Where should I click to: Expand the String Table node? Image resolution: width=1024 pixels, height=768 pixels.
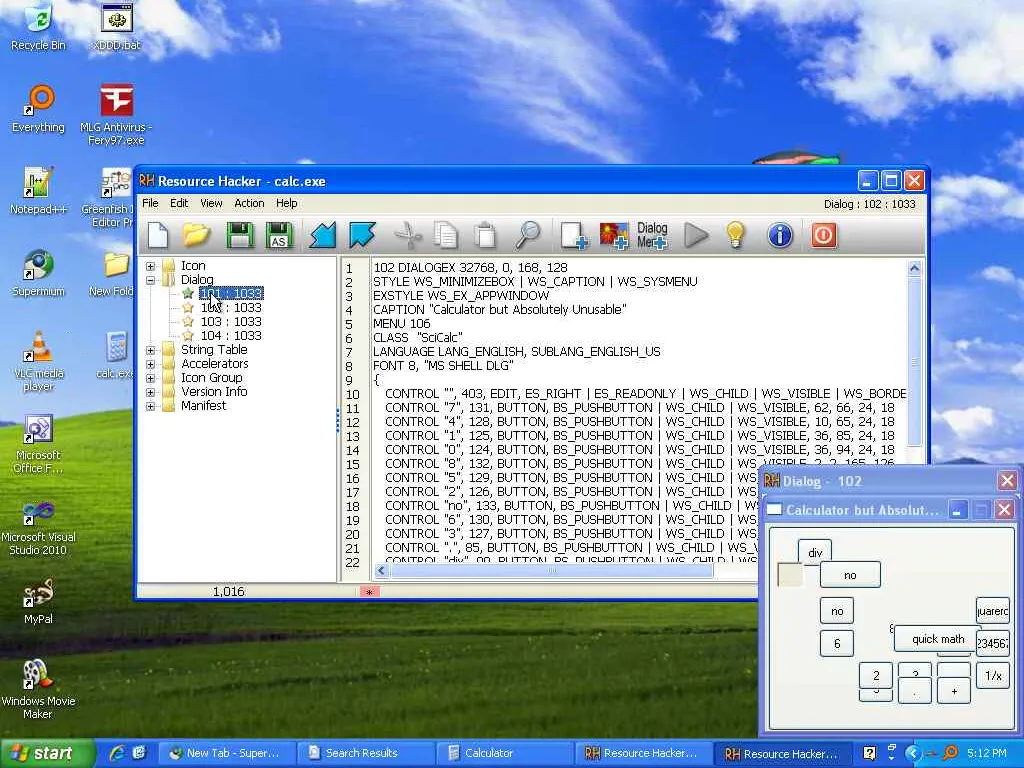[x=150, y=350]
